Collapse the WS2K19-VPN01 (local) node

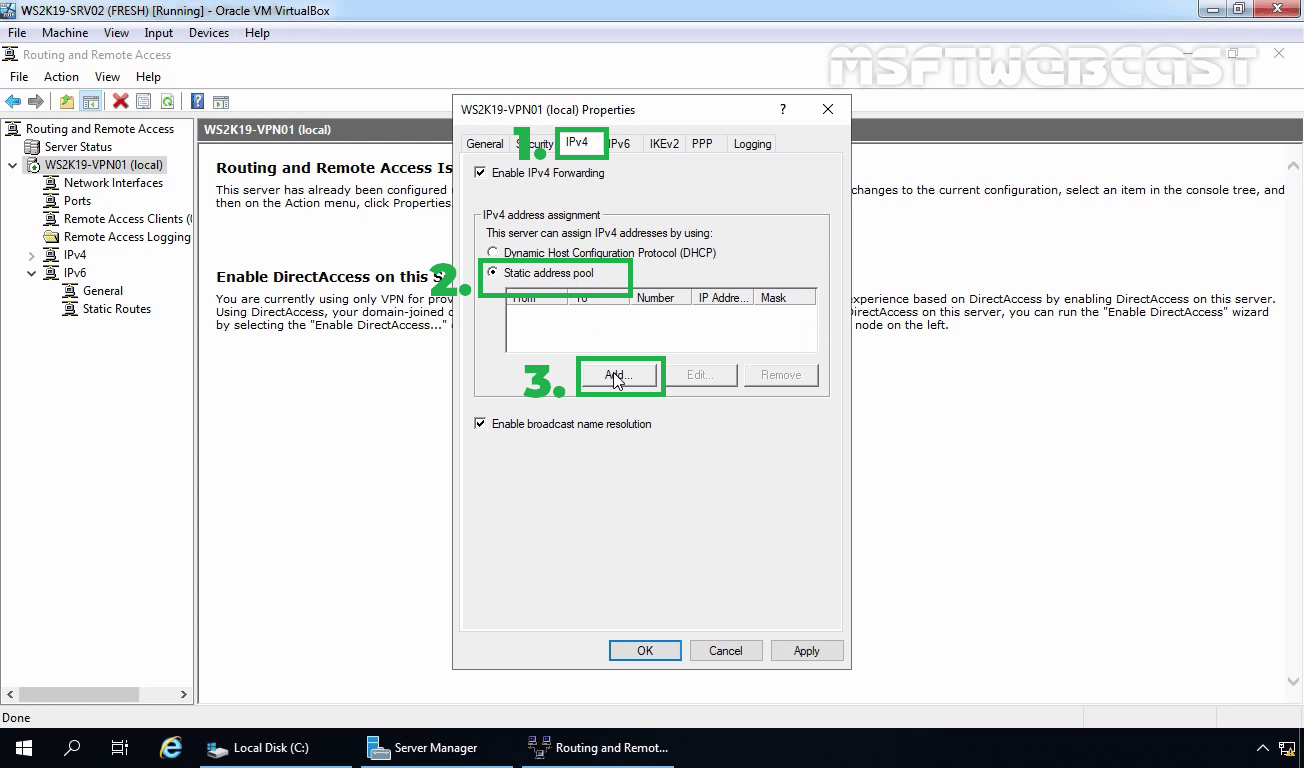tap(12, 165)
